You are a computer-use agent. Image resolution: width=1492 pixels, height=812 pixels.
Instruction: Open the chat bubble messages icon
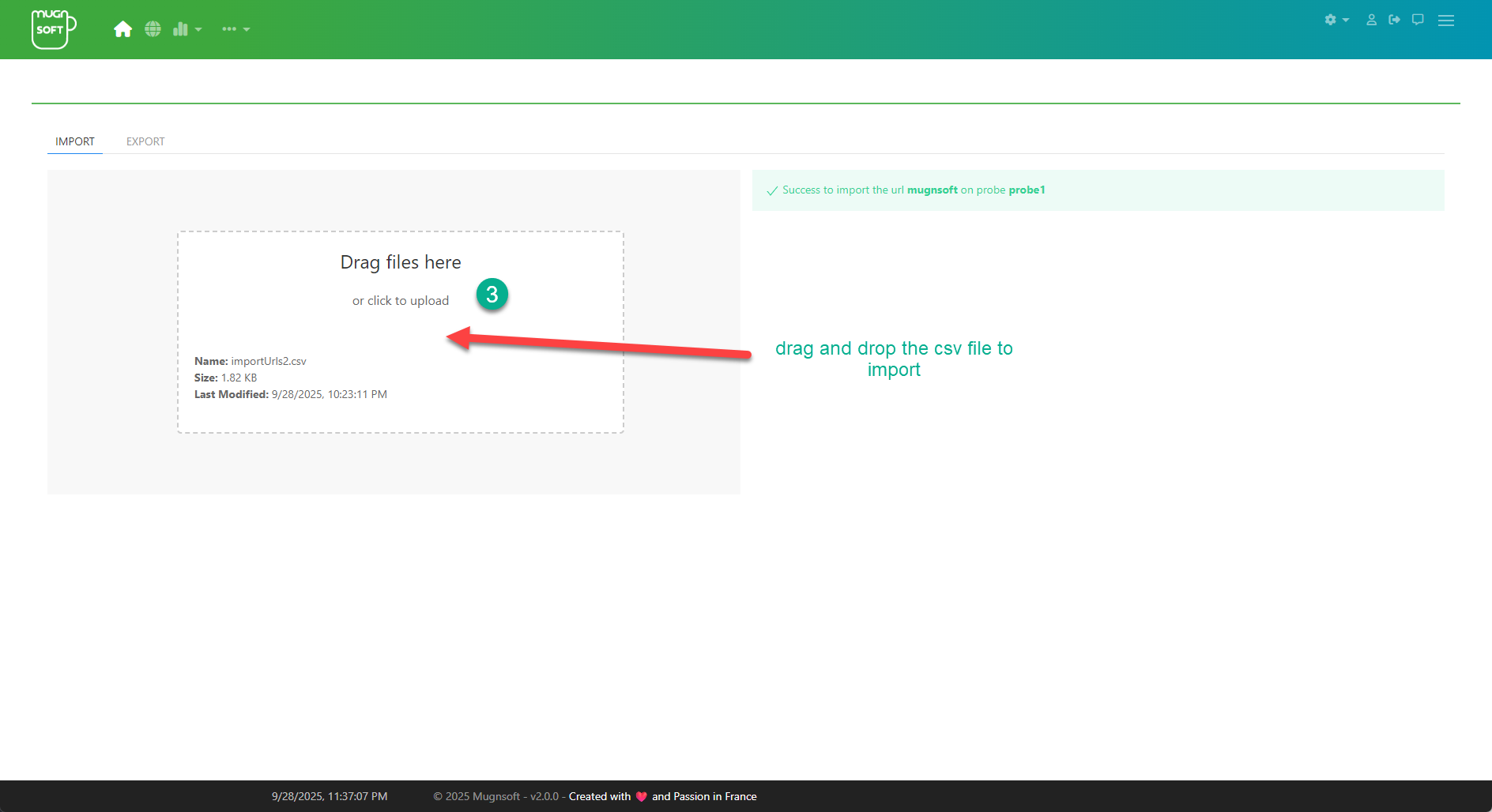[1418, 20]
